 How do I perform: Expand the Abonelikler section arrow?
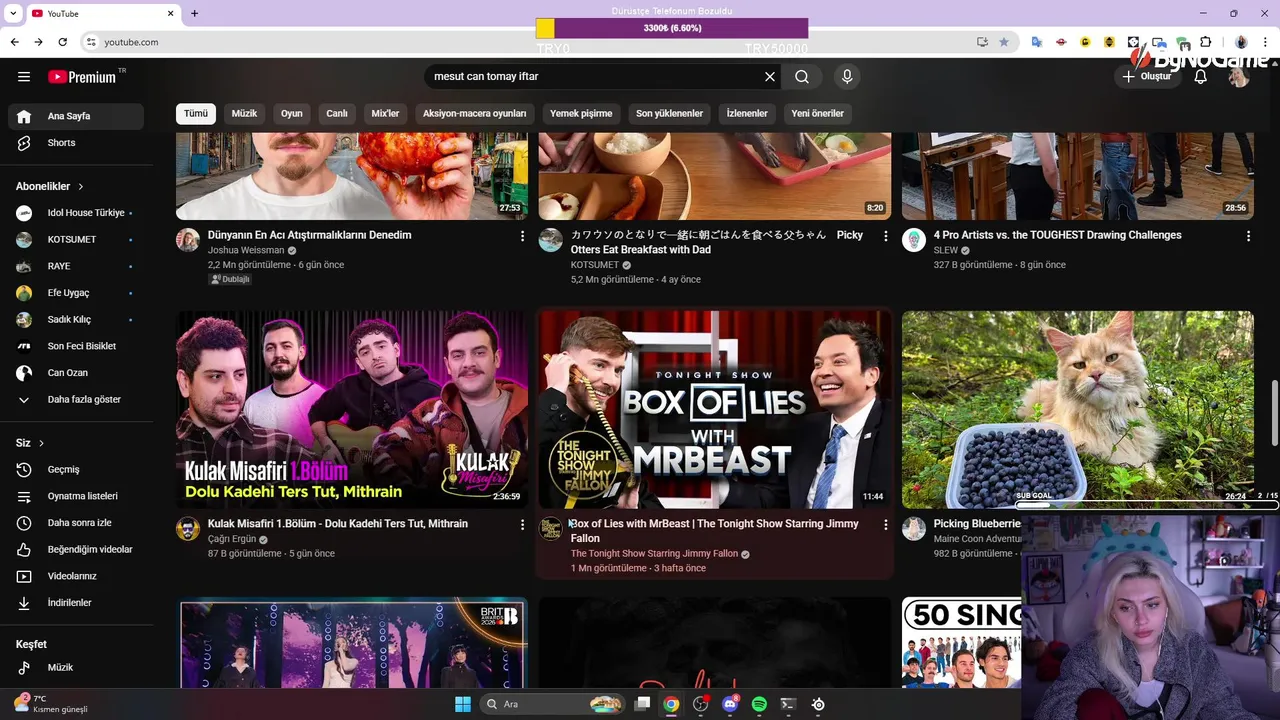coord(81,187)
